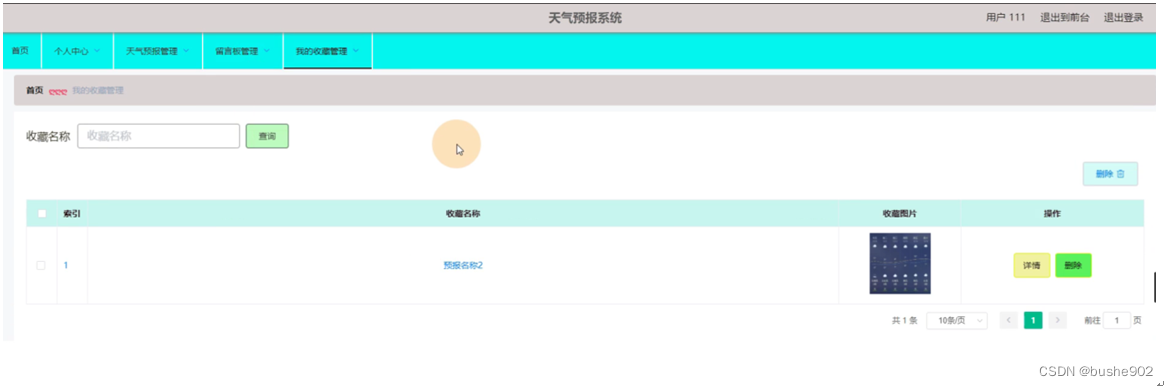Click the 索引 column header
1168x386 pixels.
tap(72, 213)
